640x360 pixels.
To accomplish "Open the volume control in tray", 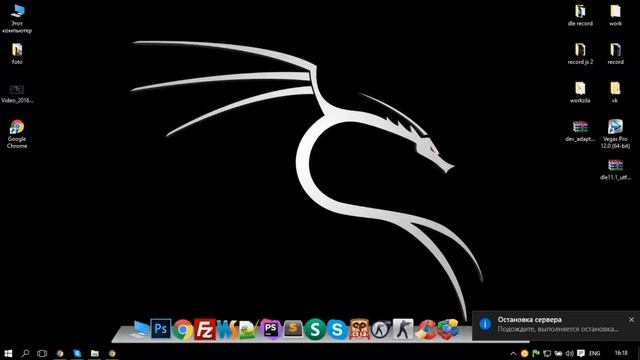I will [x=569, y=353].
